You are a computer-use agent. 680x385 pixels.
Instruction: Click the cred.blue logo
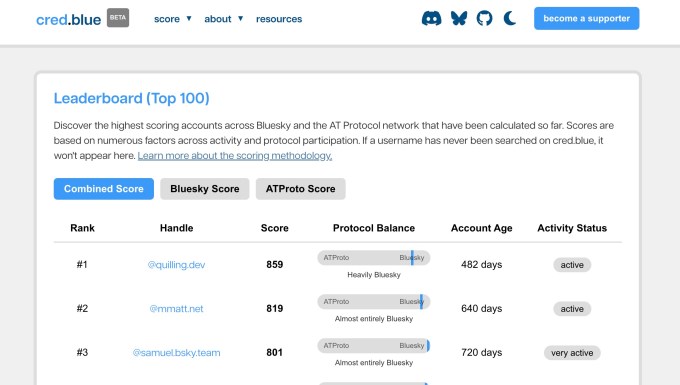69,20
